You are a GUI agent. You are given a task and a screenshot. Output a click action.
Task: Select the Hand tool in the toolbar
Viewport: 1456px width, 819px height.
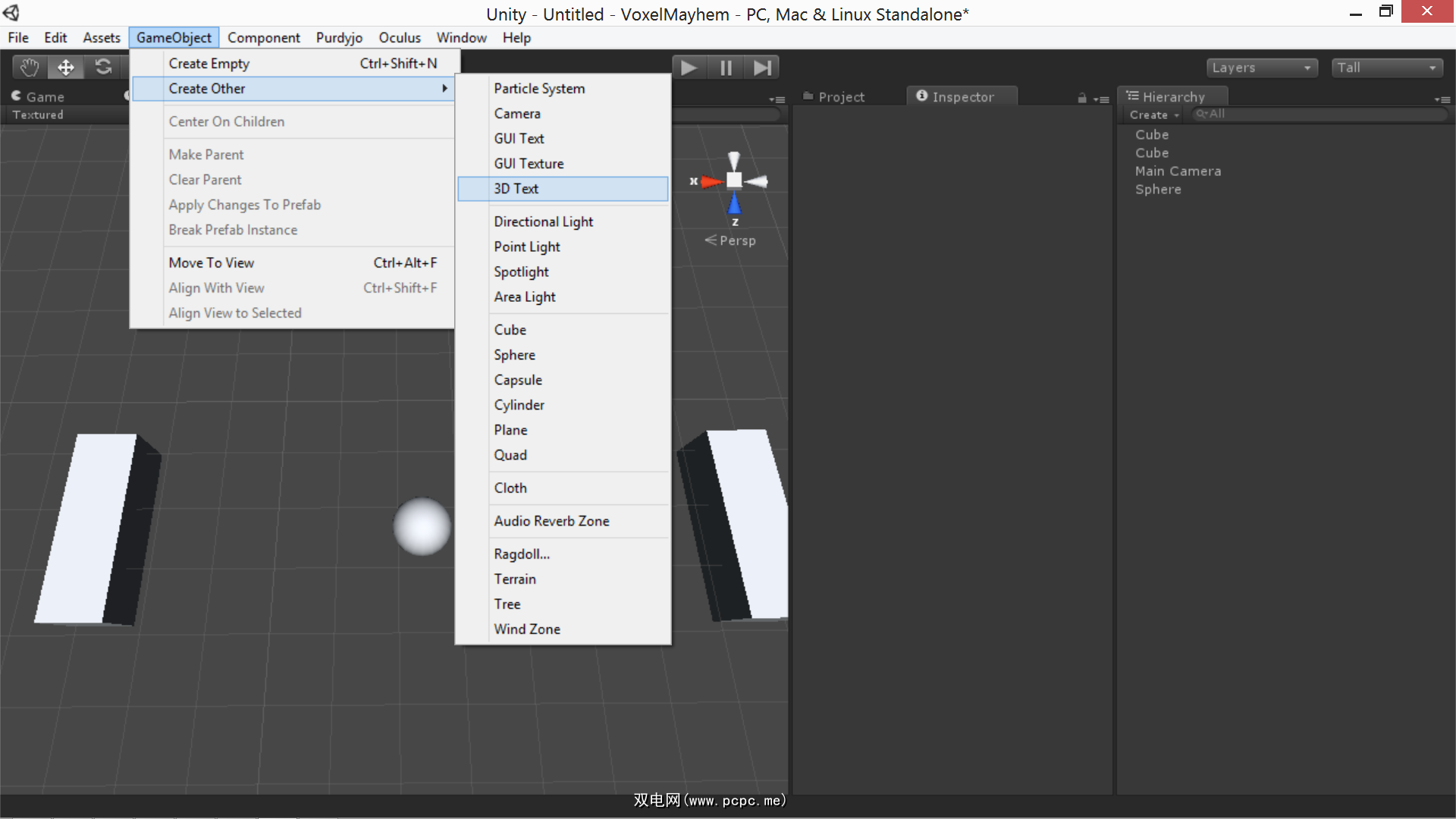(30, 67)
